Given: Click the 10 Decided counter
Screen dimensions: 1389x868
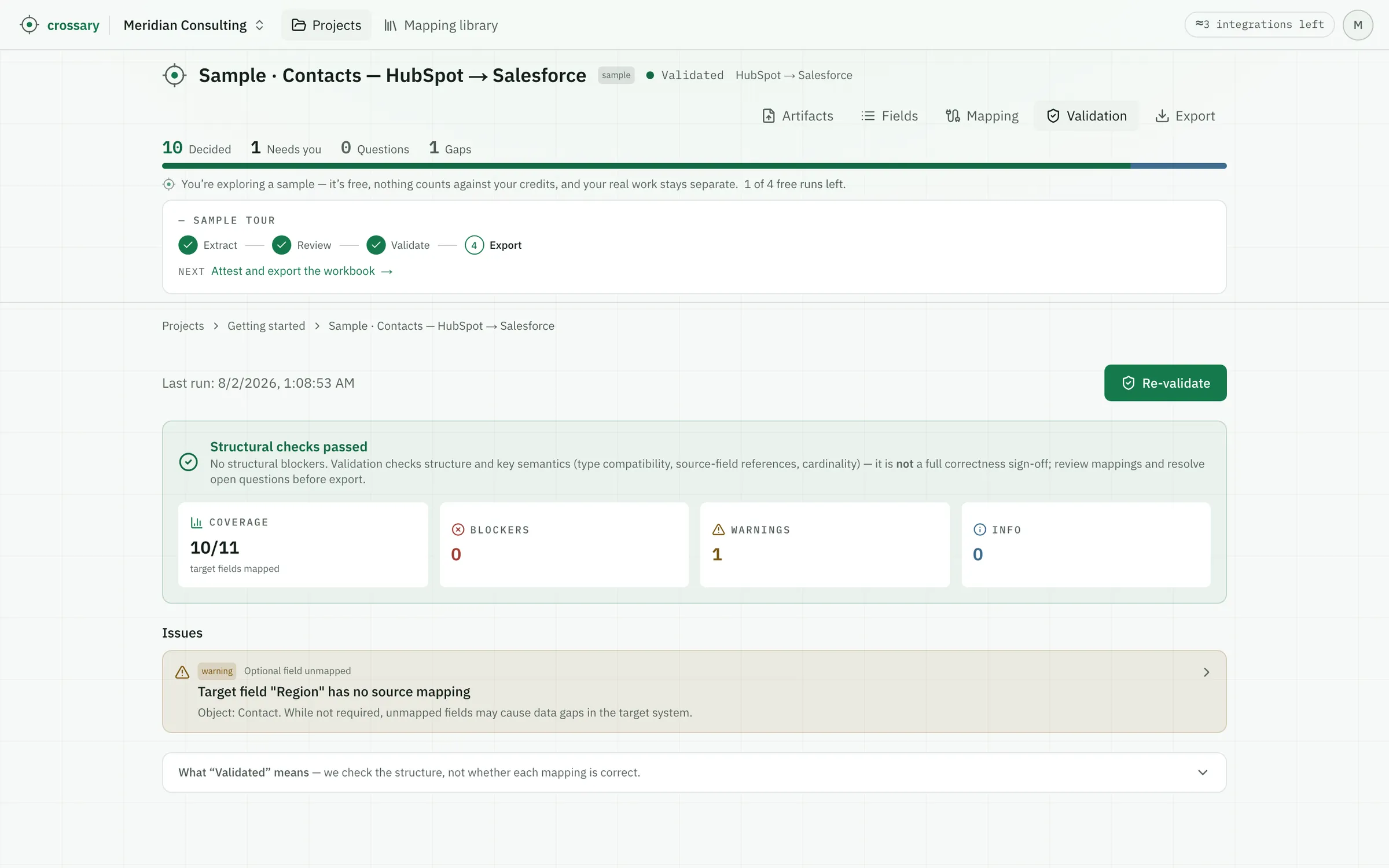Looking at the screenshot, I should 196,148.
